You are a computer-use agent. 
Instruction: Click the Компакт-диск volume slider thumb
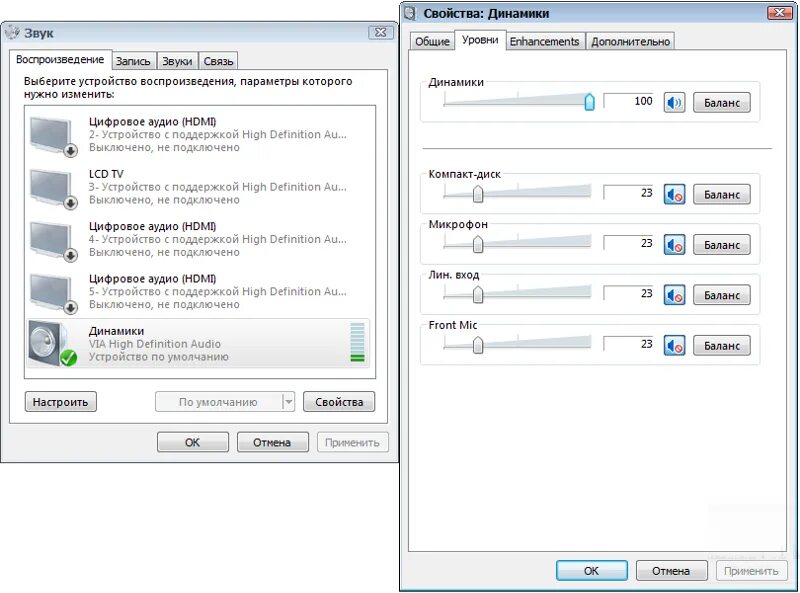(478, 193)
